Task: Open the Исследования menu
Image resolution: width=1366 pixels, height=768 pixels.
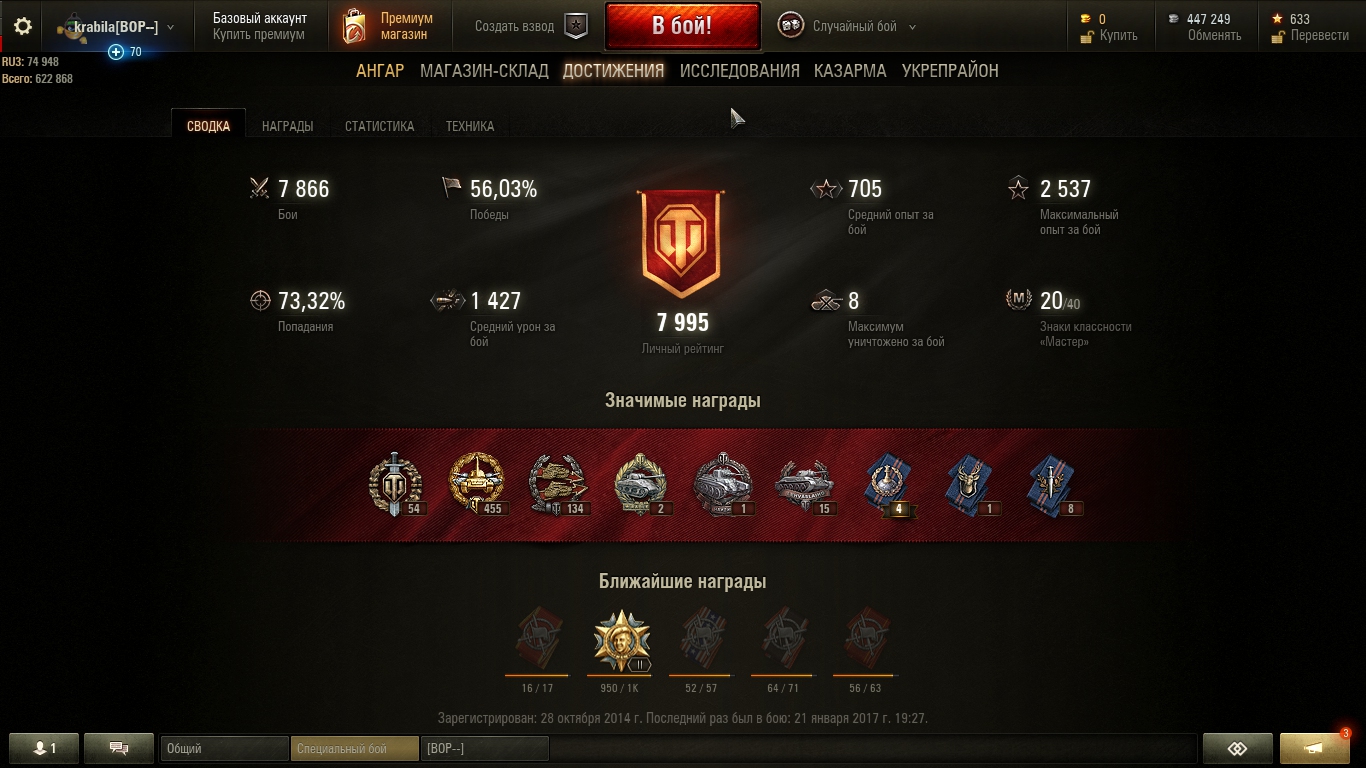Action: (739, 70)
